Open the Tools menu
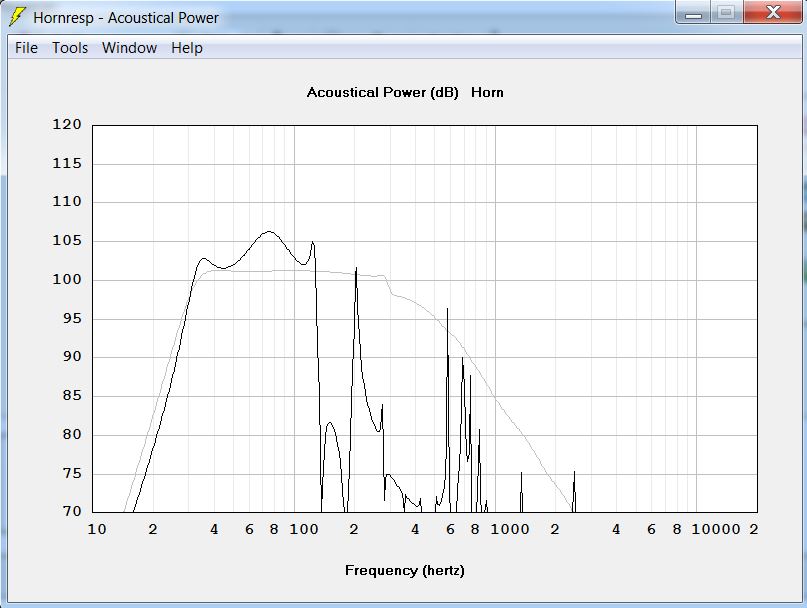The width and height of the screenshot is (807, 608). (70, 48)
